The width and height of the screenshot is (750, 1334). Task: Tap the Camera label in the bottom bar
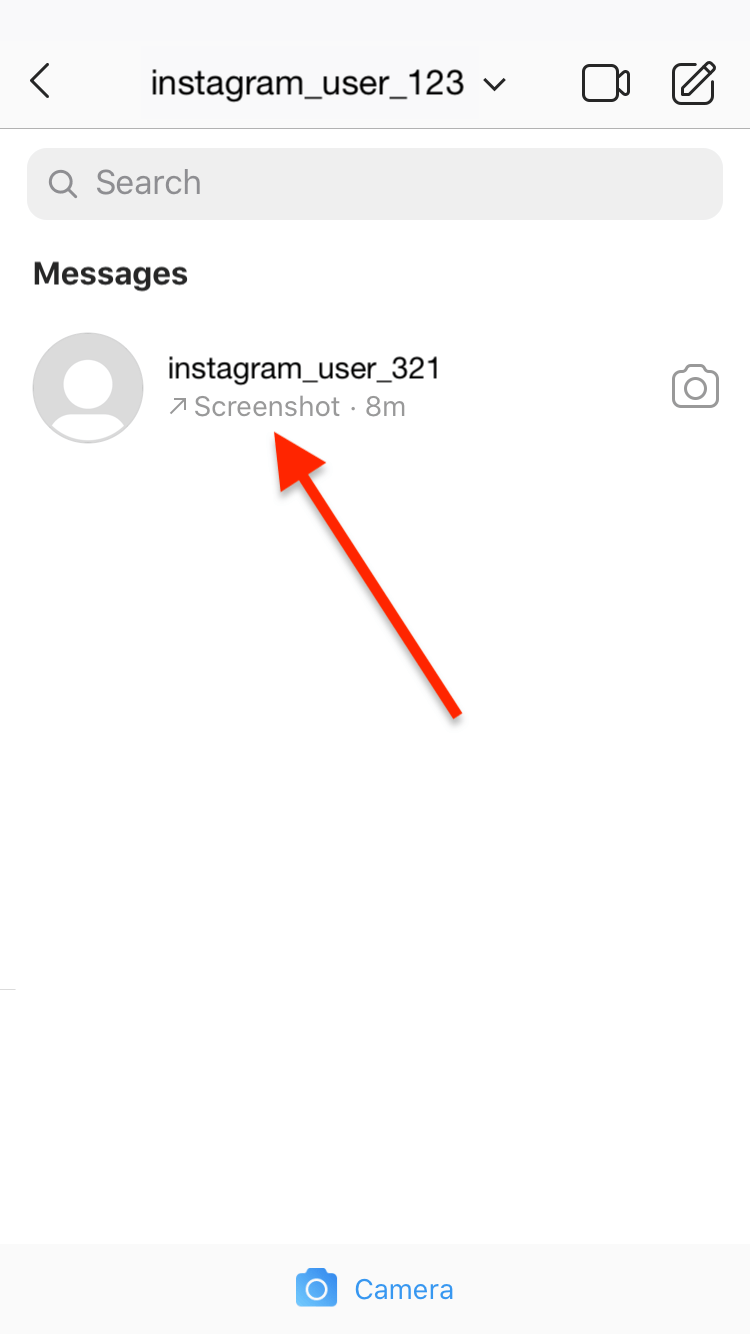pos(404,1289)
